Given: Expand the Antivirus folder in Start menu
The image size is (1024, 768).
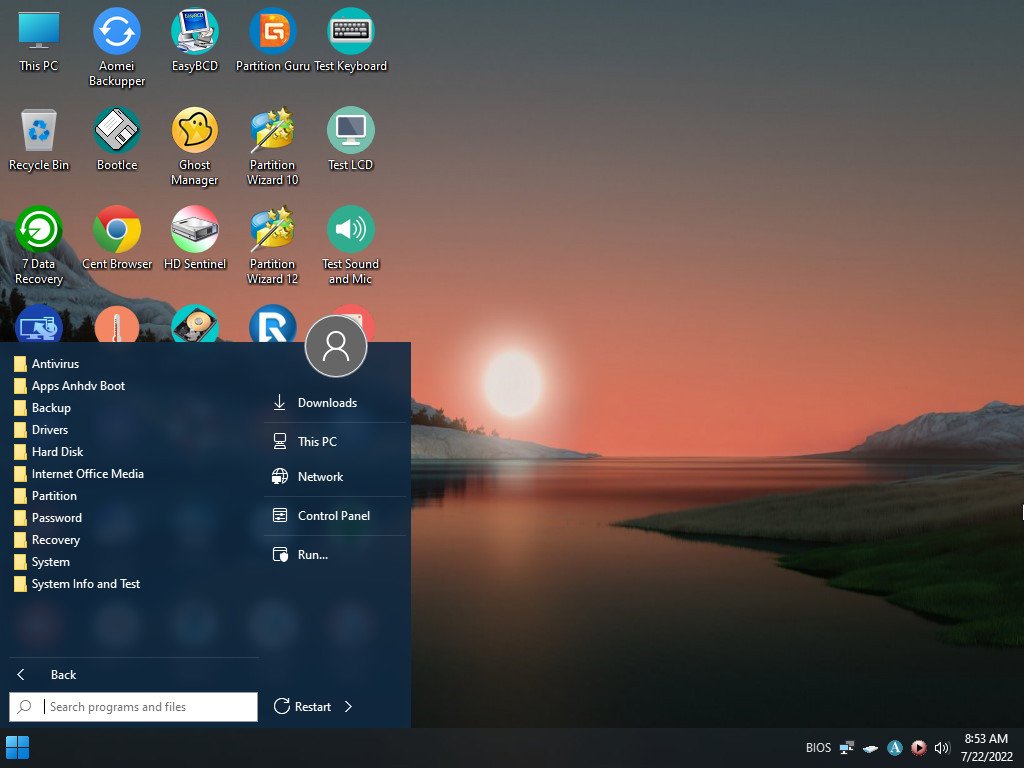Looking at the screenshot, I should (x=55, y=364).
